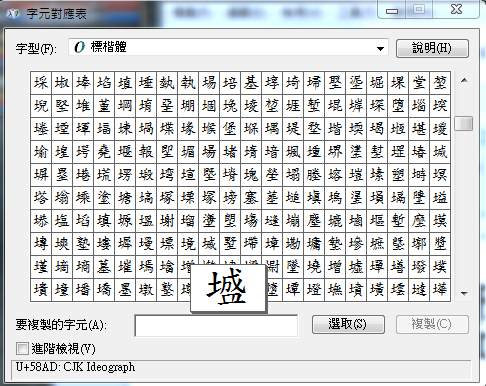Click the scroll-down arrow of the character grid

click(x=464, y=294)
